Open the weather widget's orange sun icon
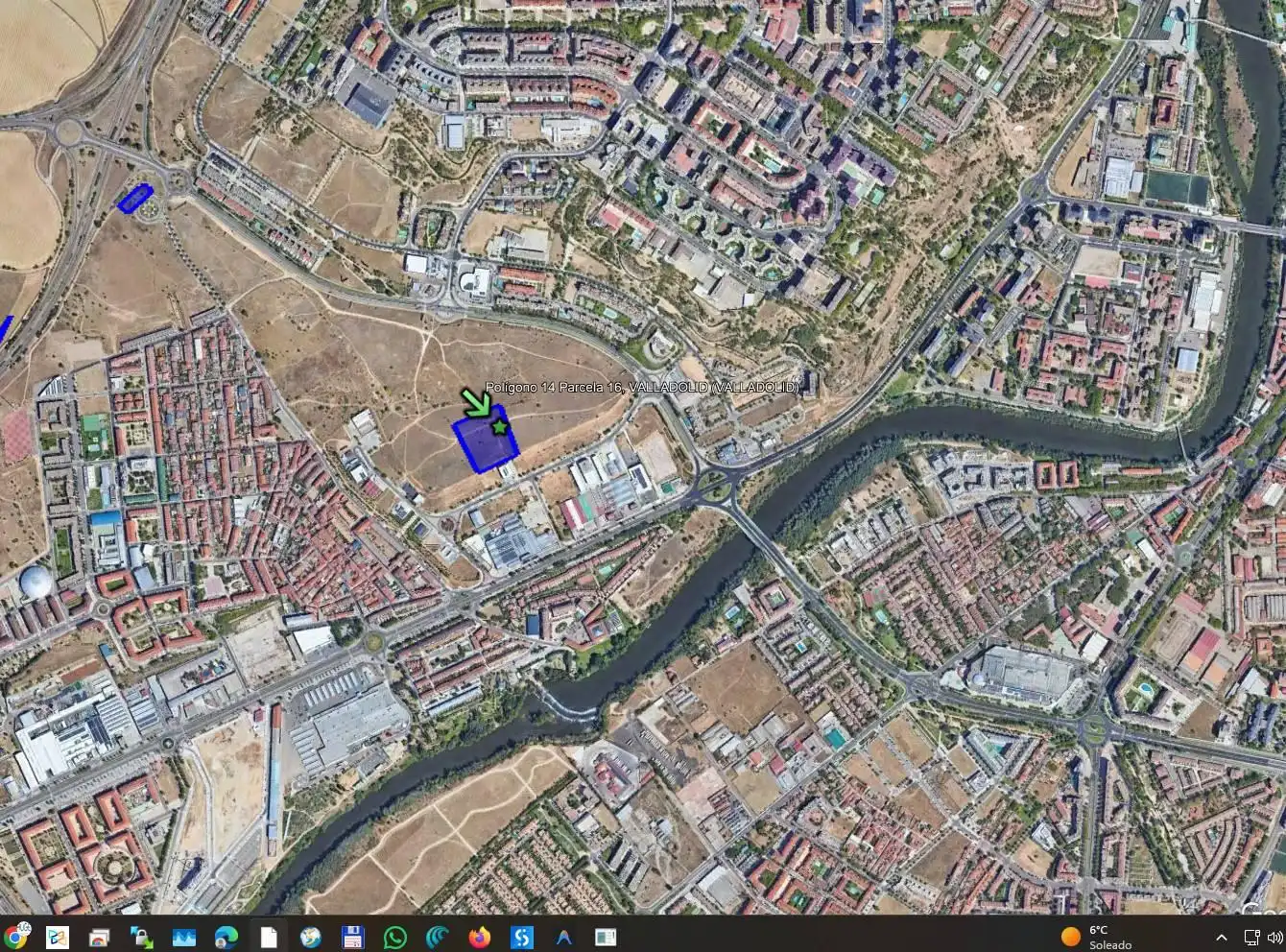 pyautogui.click(x=1071, y=937)
